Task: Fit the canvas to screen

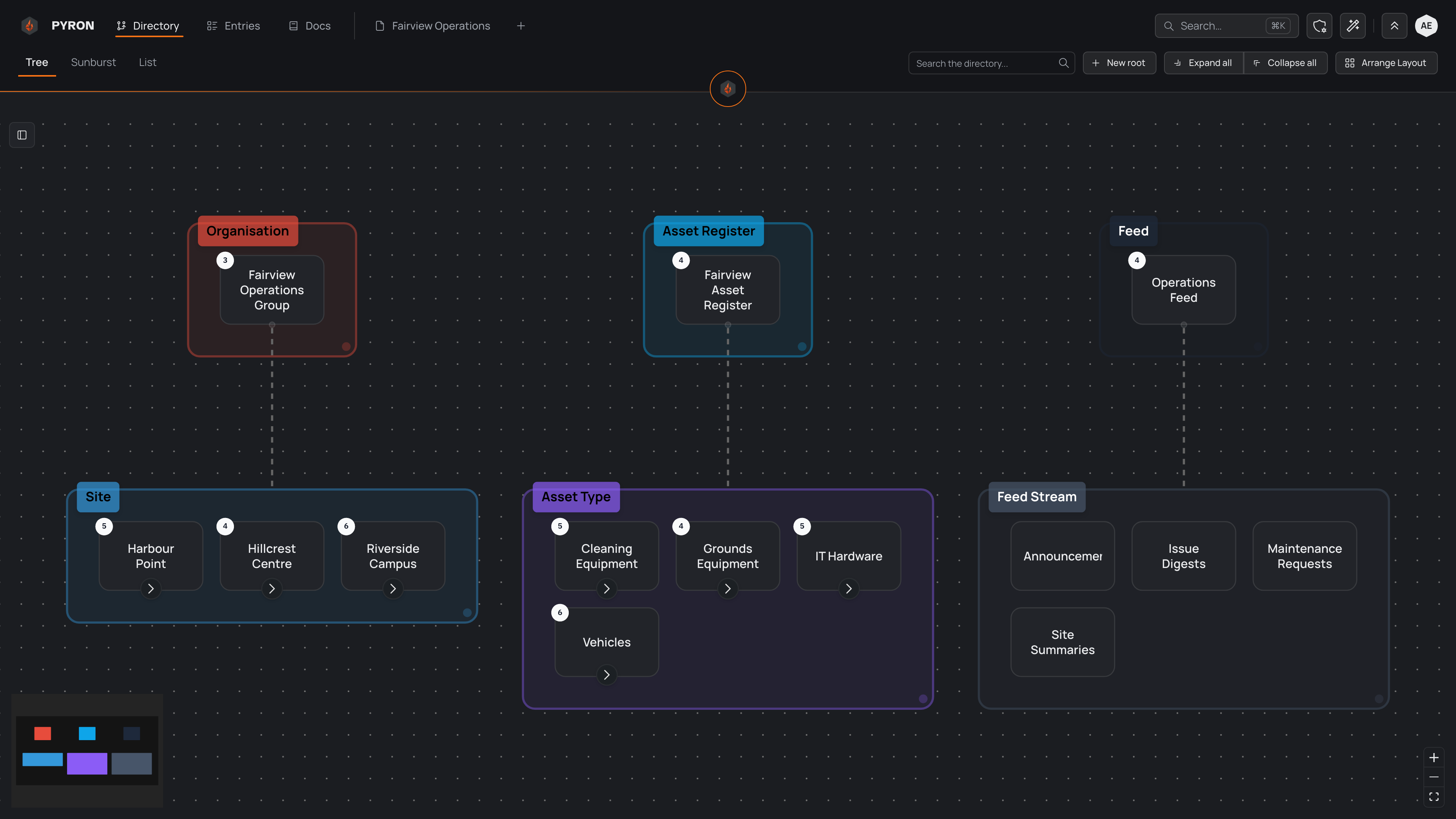Action: 1434,796
